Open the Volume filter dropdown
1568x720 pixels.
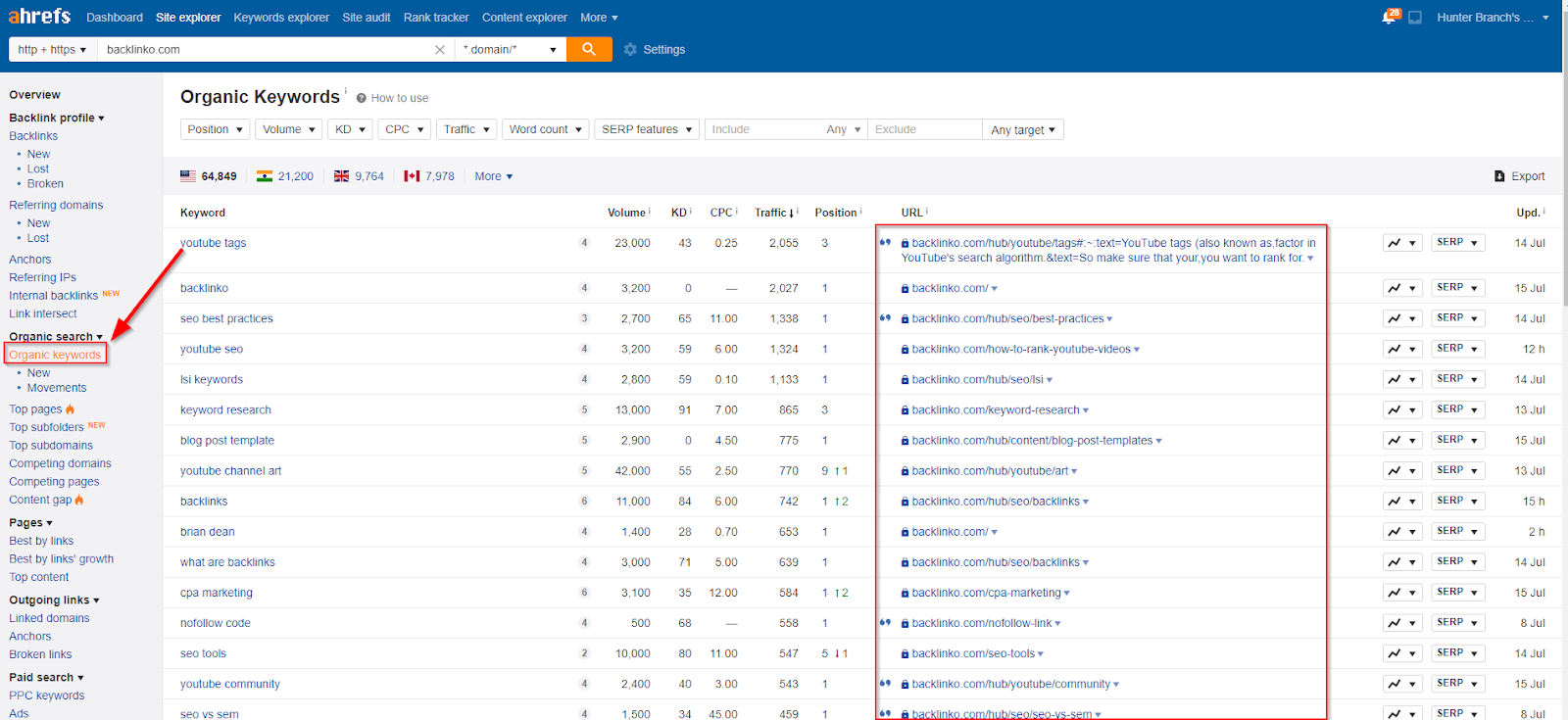[x=289, y=129]
